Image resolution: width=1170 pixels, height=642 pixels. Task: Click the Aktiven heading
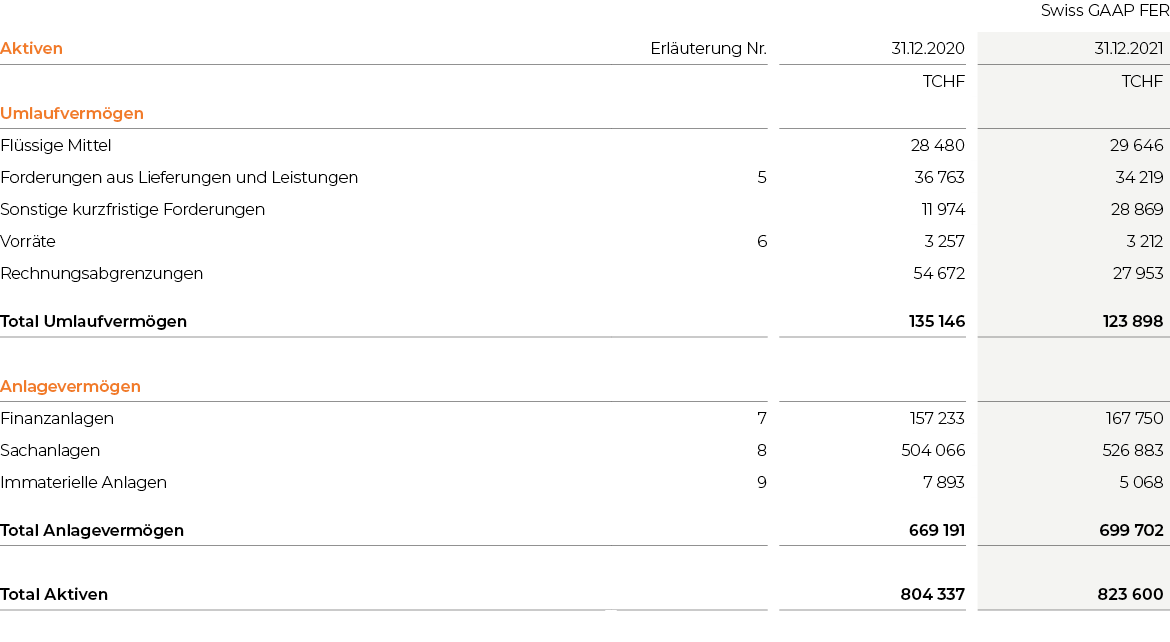(x=31, y=49)
